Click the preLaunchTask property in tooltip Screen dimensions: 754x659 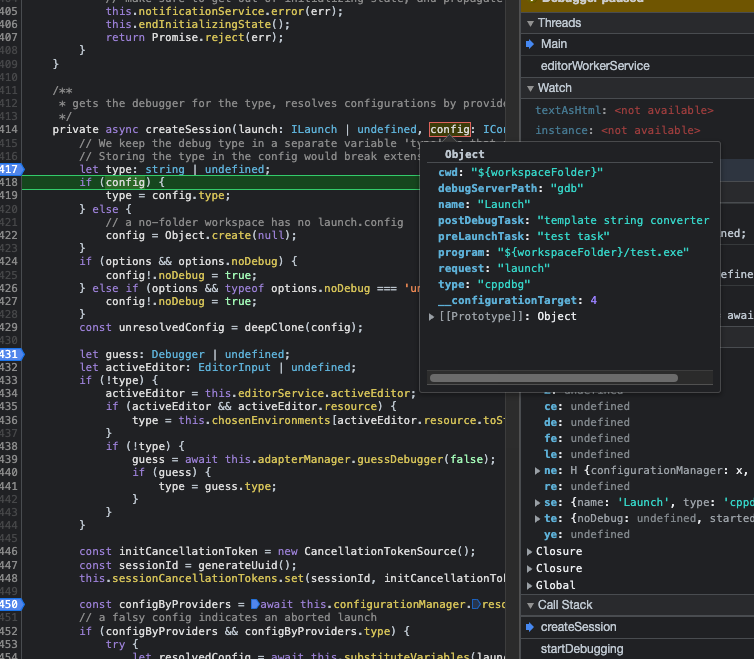coord(524,237)
